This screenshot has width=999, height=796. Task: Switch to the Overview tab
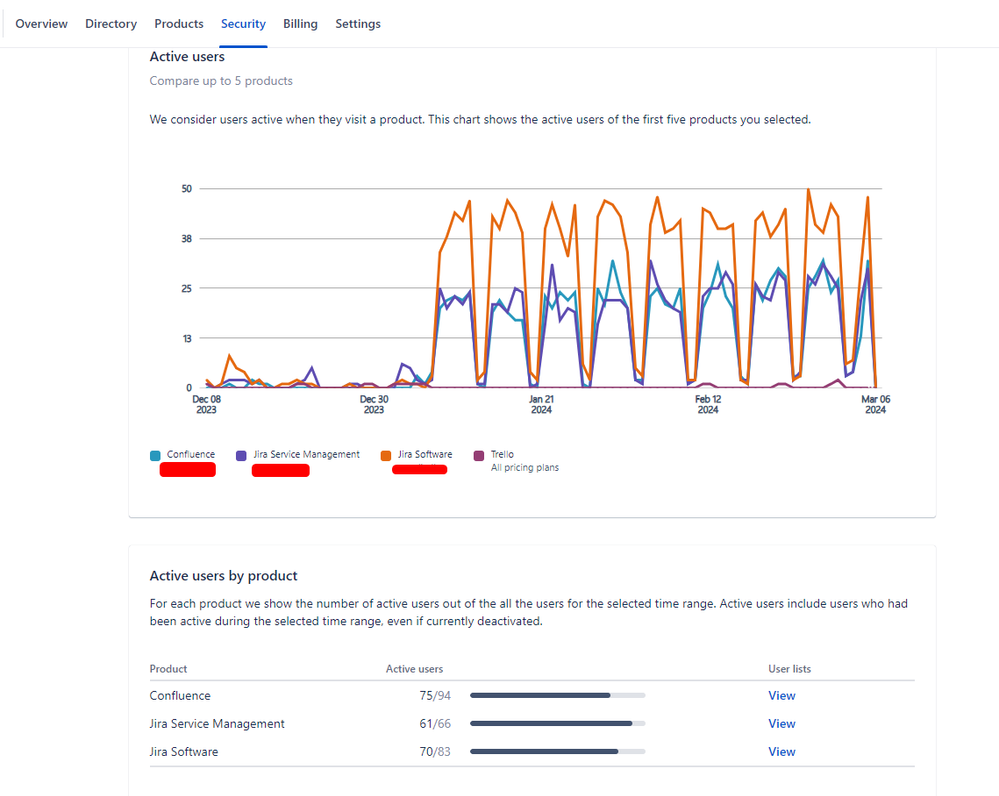pos(41,23)
